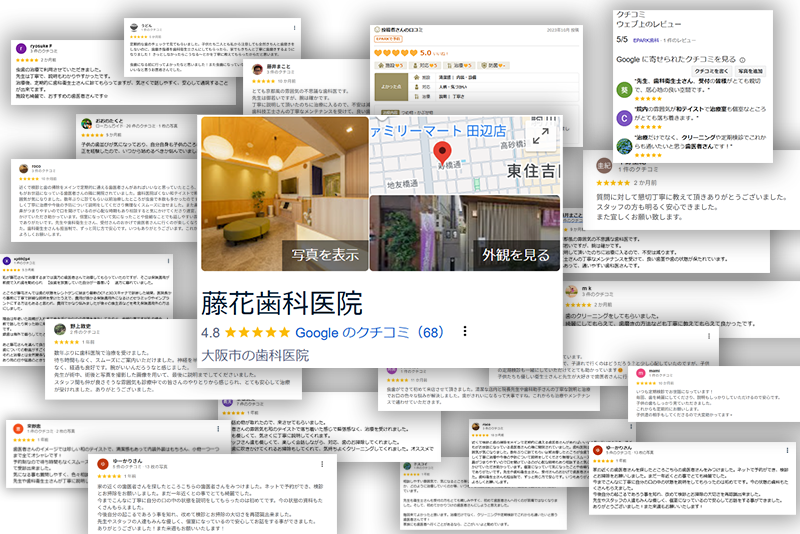
Task: Click 外観を見る on the street view photo
Action: click(x=516, y=255)
